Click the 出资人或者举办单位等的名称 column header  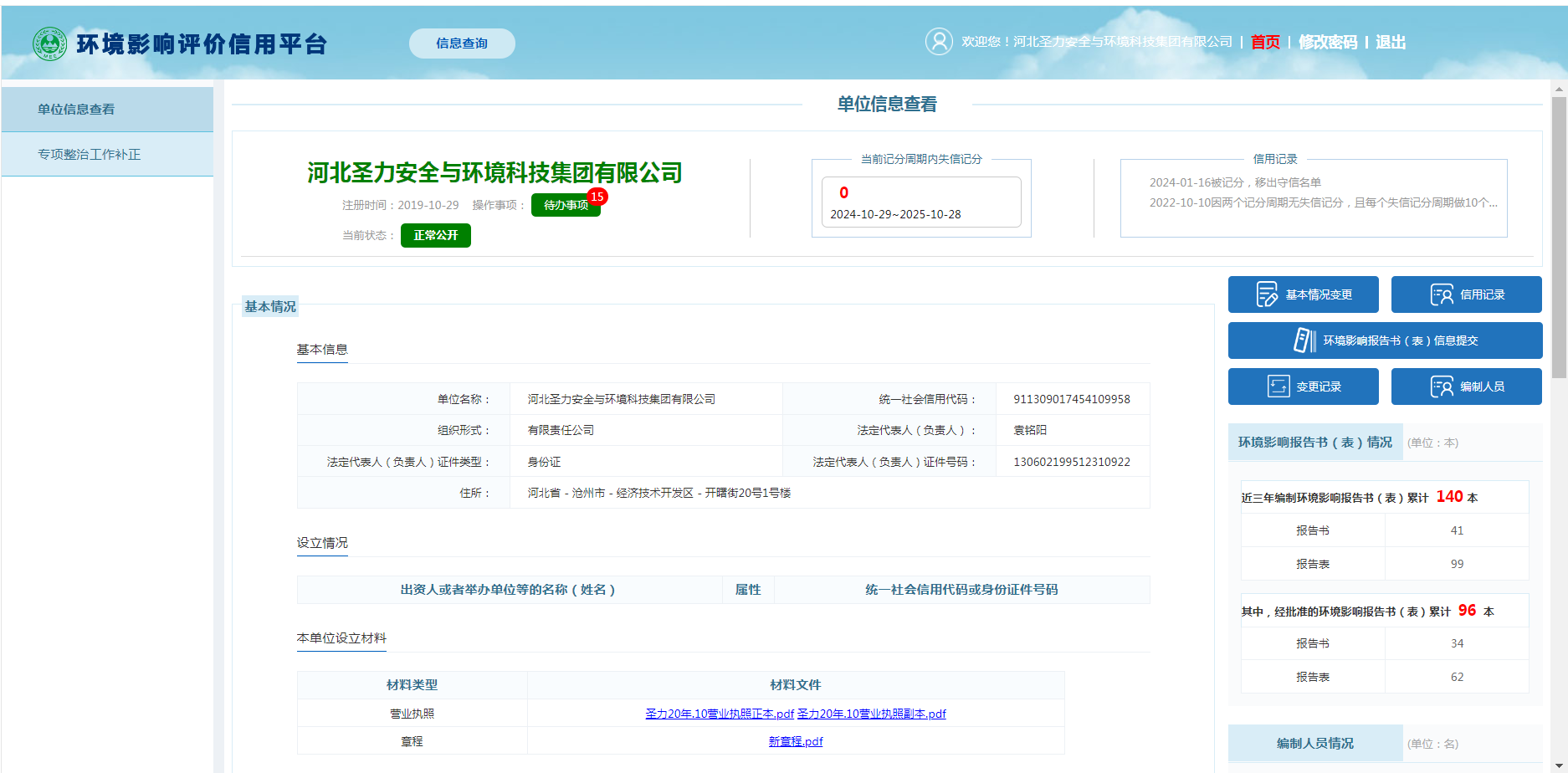coord(508,590)
